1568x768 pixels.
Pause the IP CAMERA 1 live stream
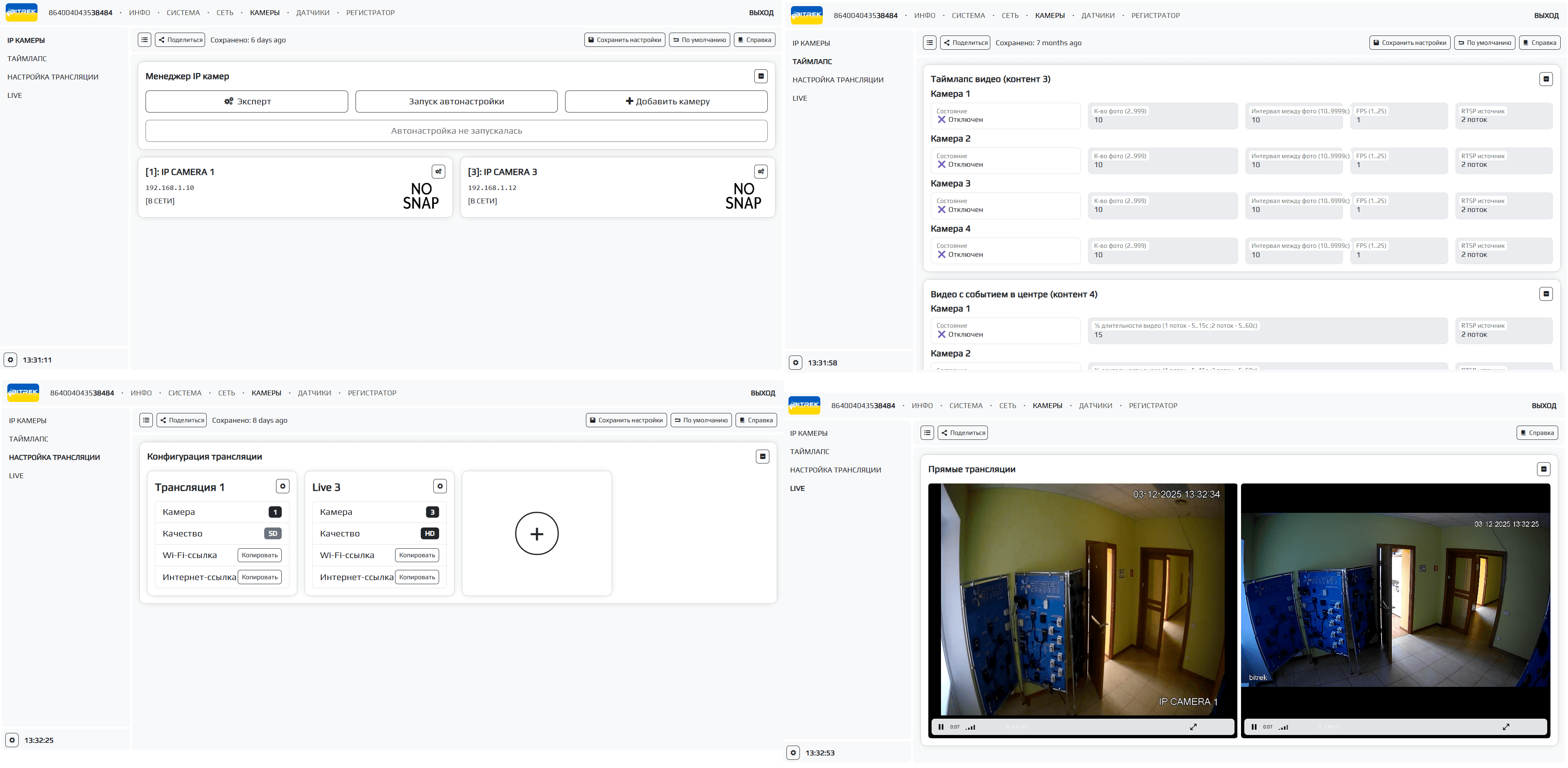pos(941,726)
